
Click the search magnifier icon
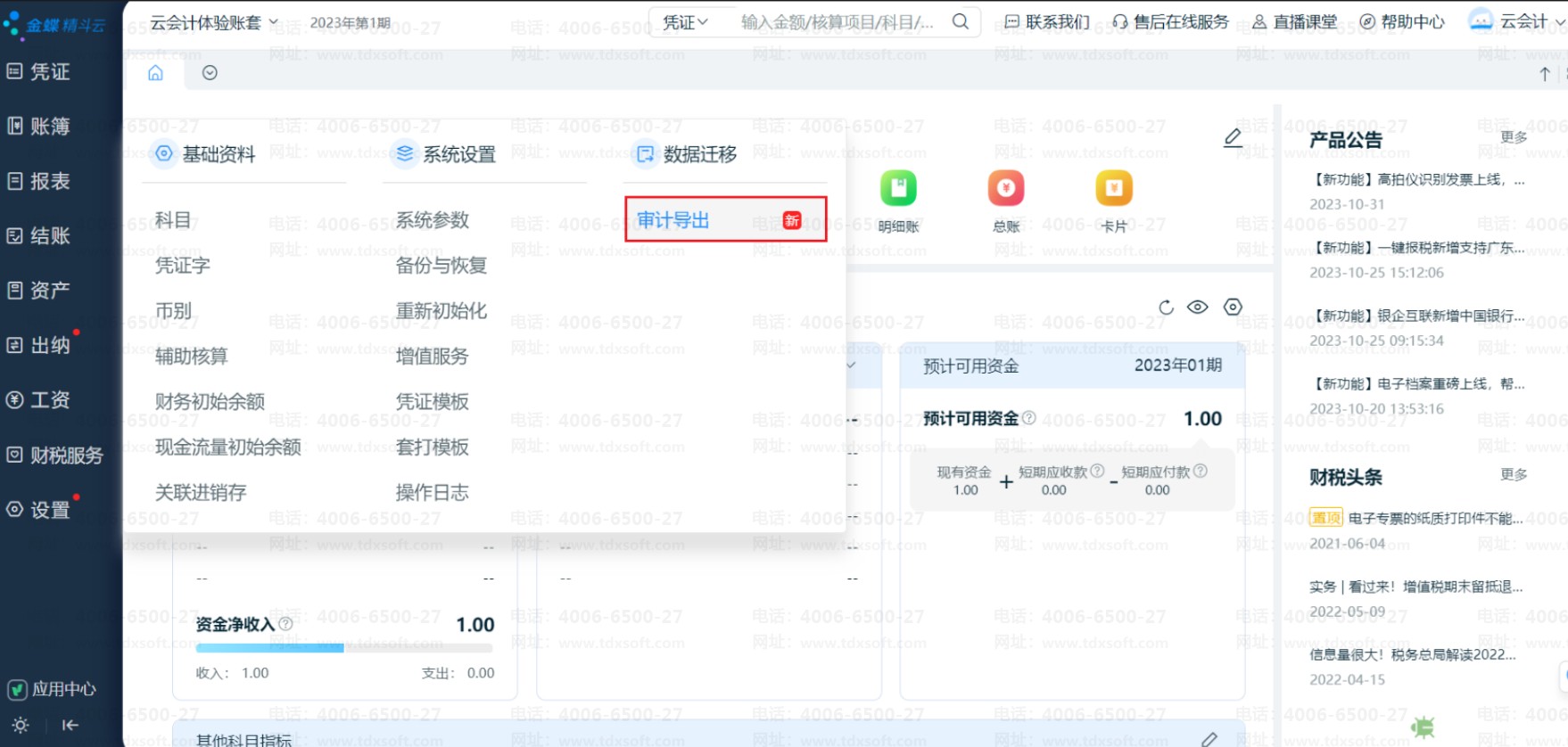[960, 21]
